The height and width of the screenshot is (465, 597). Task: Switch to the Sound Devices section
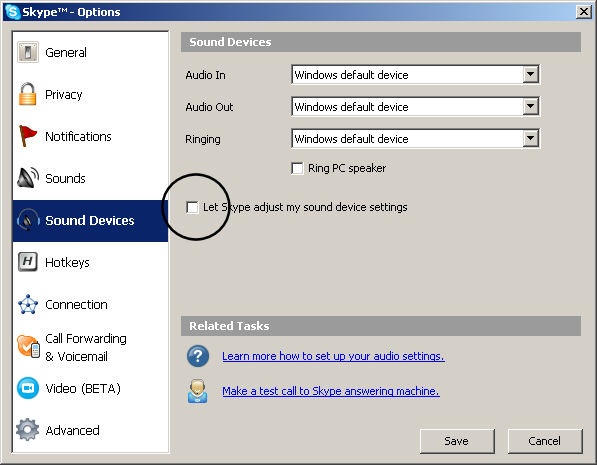[x=90, y=221]
